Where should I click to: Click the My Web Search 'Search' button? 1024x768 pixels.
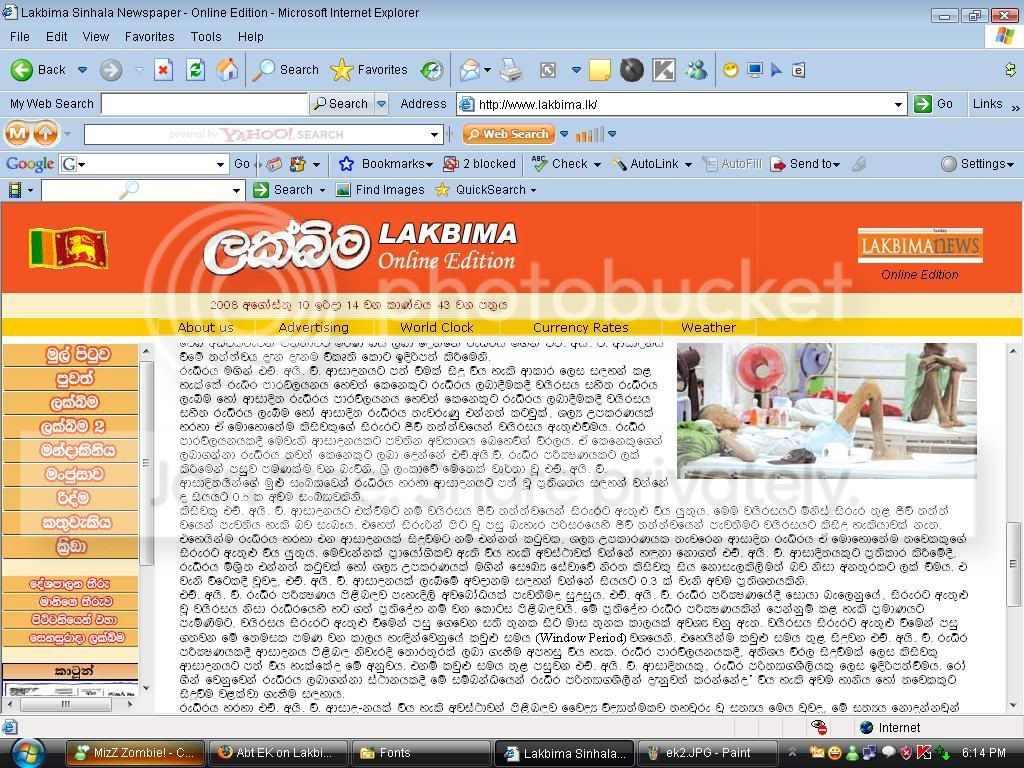click(340, 104)
